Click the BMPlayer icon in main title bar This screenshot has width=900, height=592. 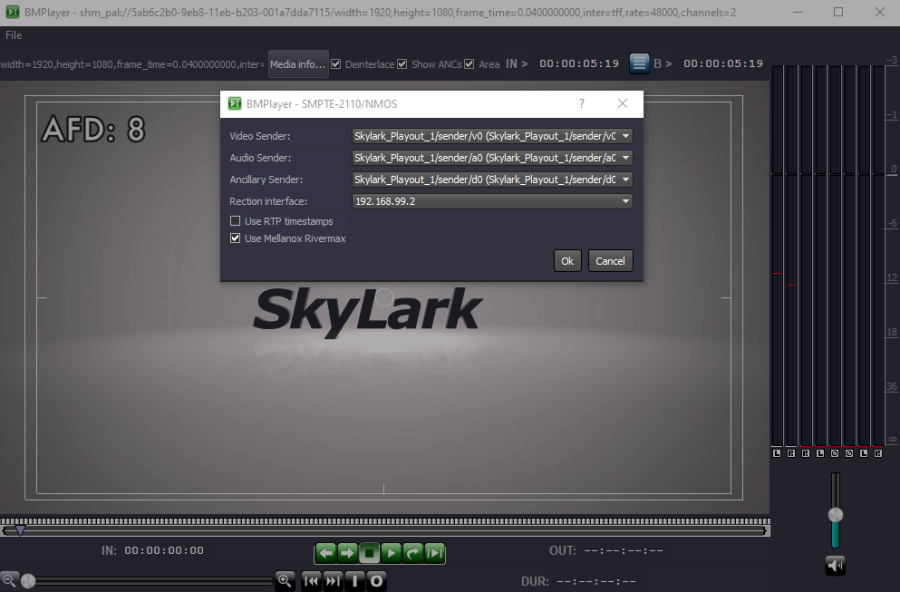pyautogui.click(x=12, y=12)
